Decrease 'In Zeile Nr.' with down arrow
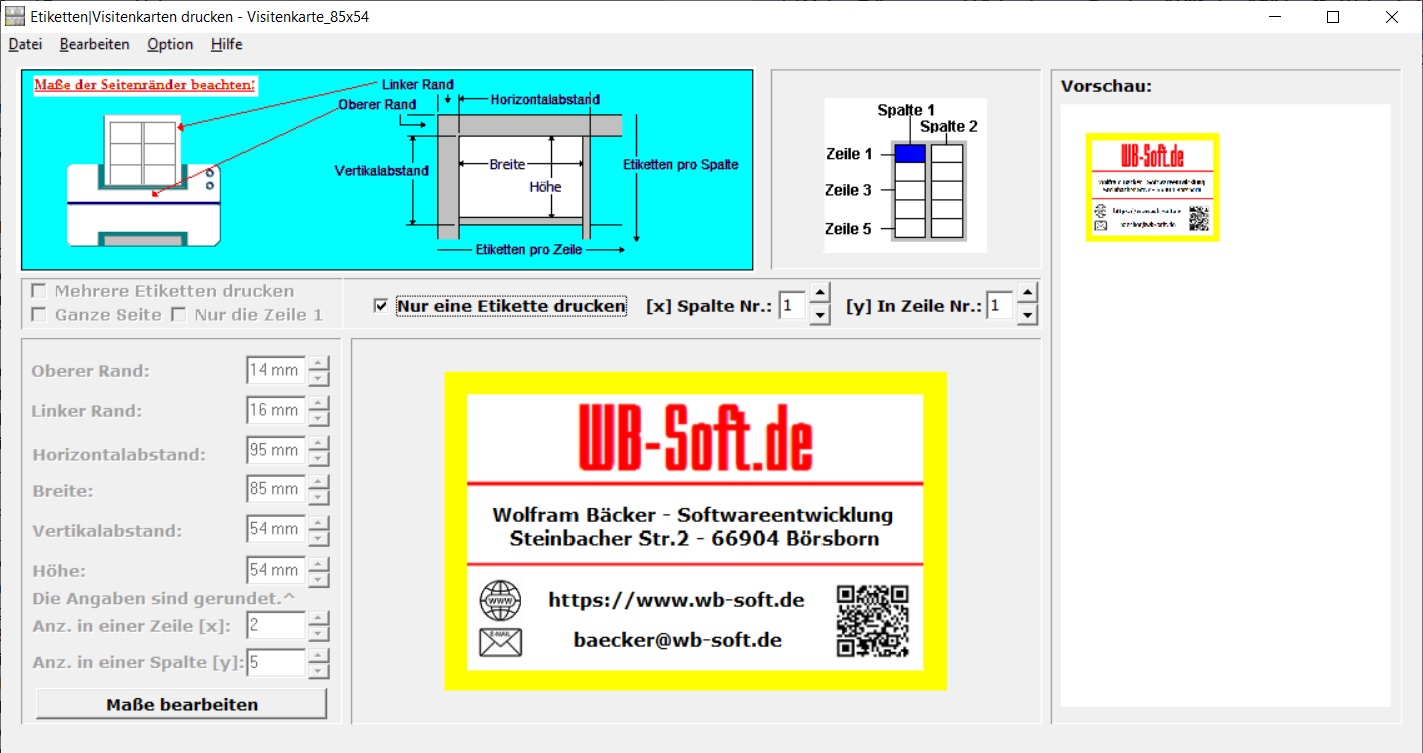Viewport: 1423px width, 753px height. 1027,315
